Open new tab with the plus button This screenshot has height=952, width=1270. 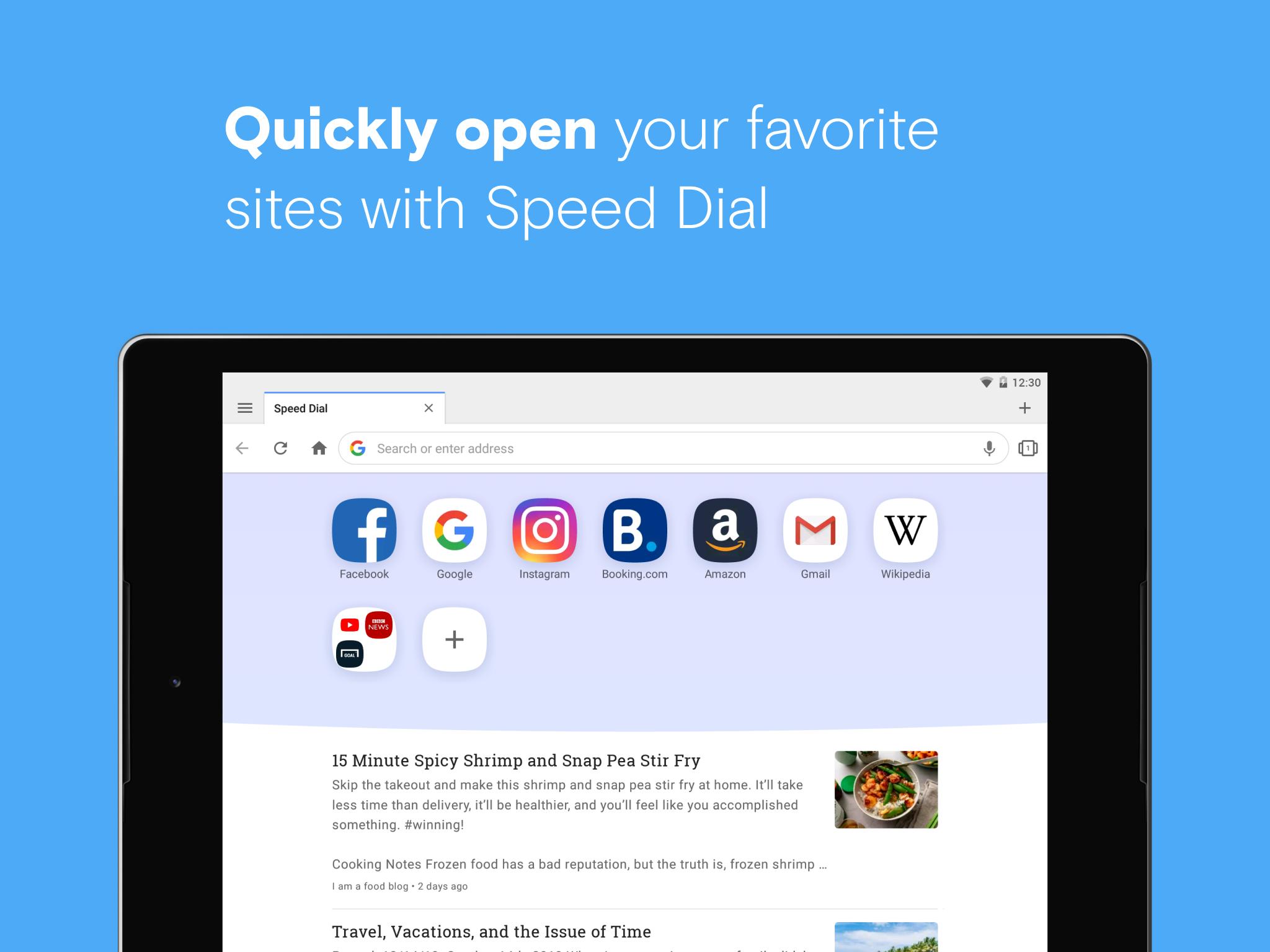click(x=1025, y=407)
